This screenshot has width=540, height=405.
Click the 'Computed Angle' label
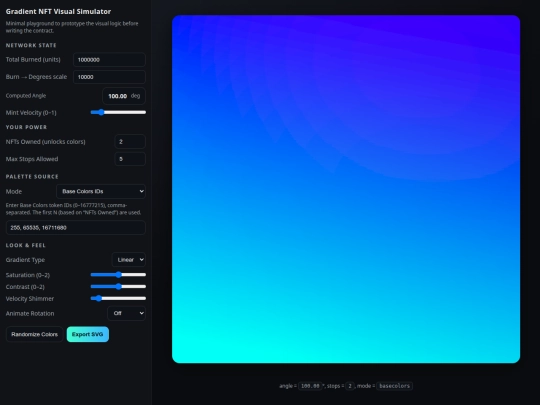[x=26, y=96]
